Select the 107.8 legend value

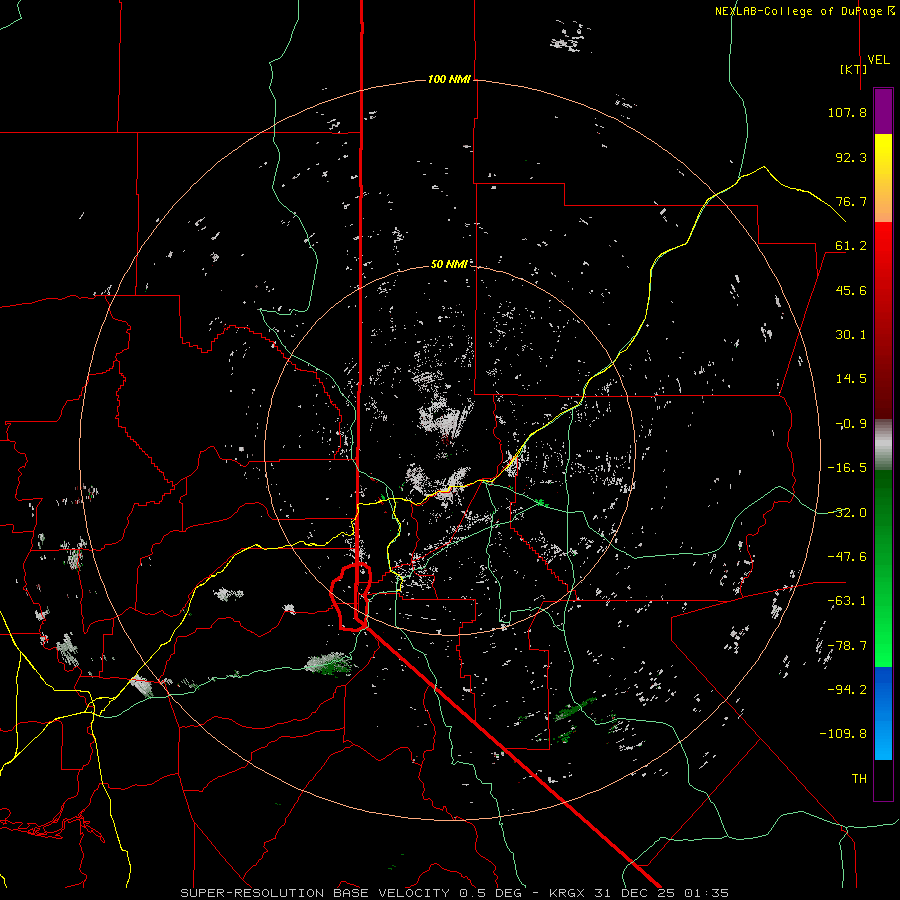tap(847, 112)
